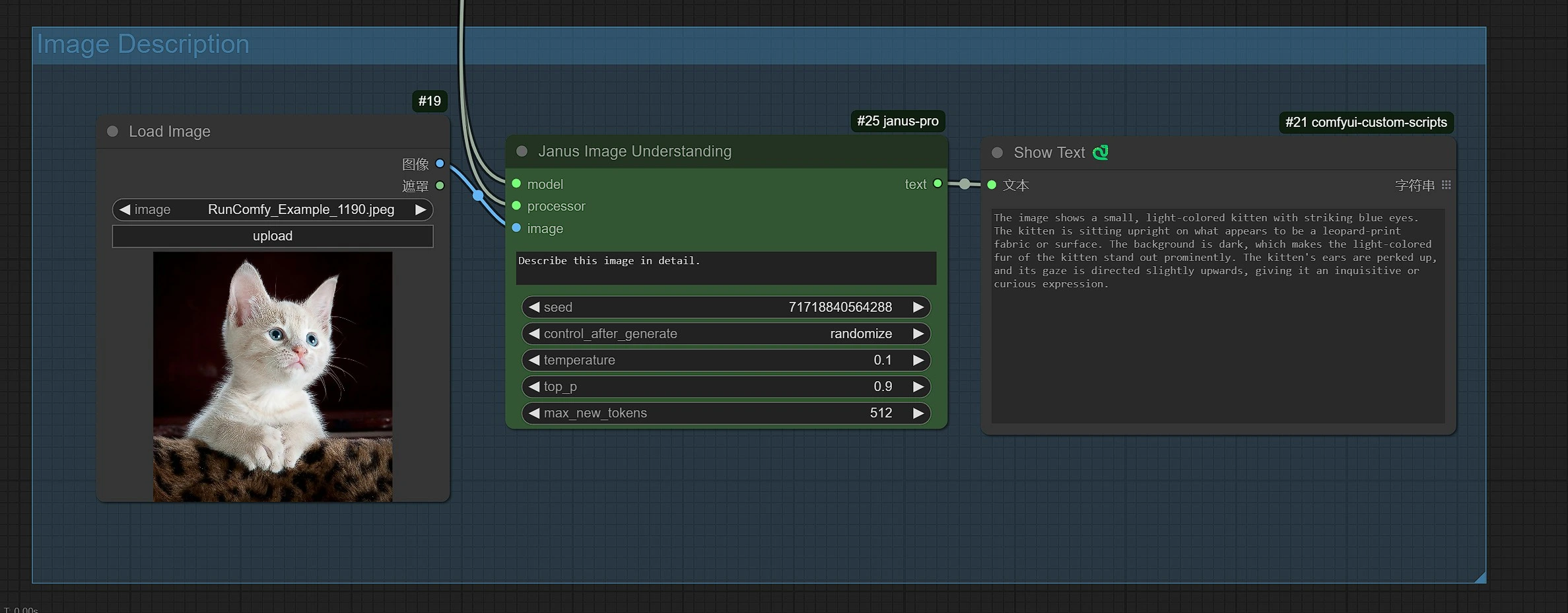Click the Show Text node title
1568x613 pixels.
click(x=1049, y=153)
